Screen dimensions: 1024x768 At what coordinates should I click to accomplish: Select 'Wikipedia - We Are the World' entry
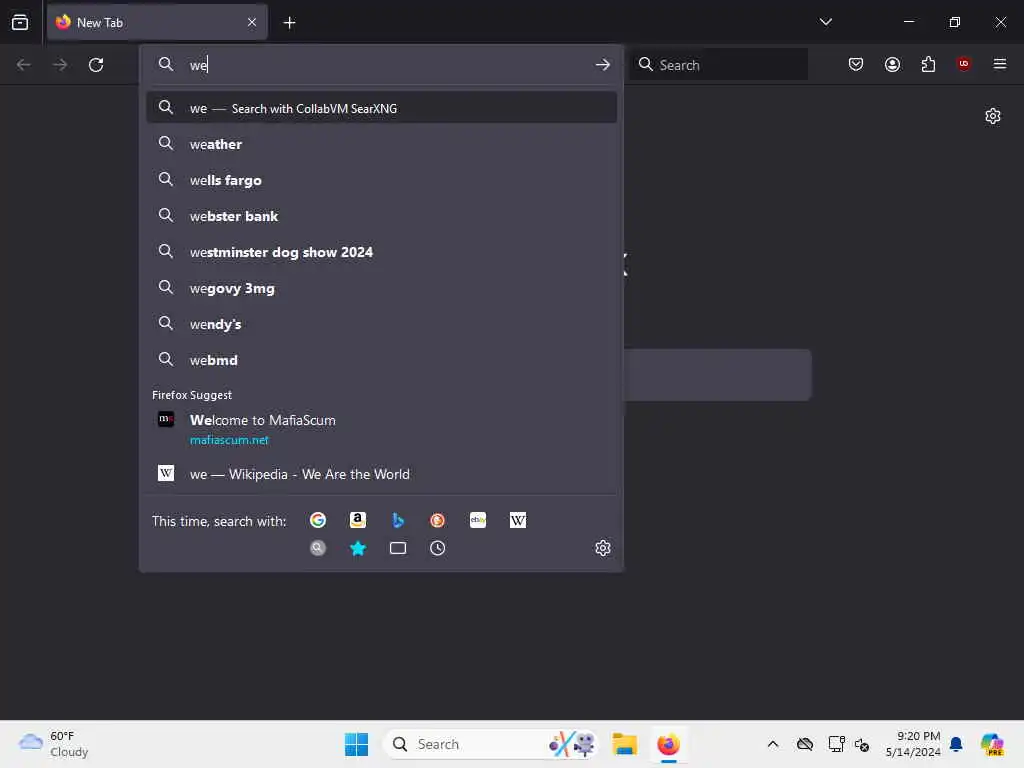click(381, 473)
